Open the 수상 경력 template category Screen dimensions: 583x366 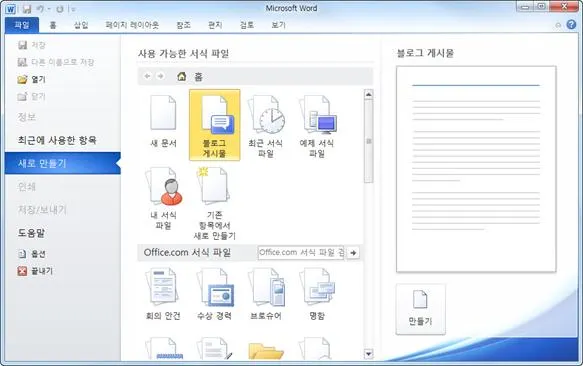215,294
